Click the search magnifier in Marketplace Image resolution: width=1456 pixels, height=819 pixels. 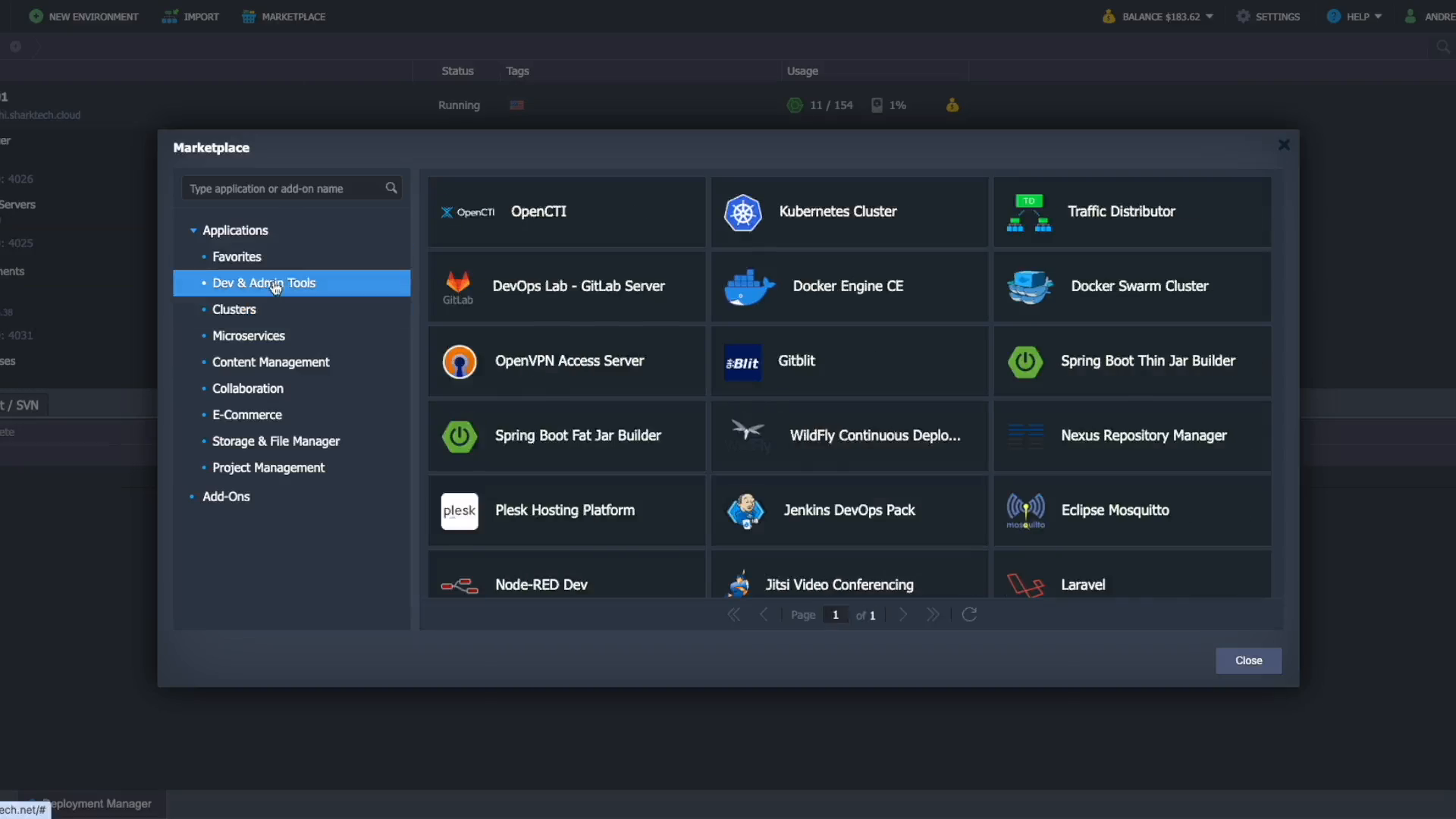tap(391, 188)
